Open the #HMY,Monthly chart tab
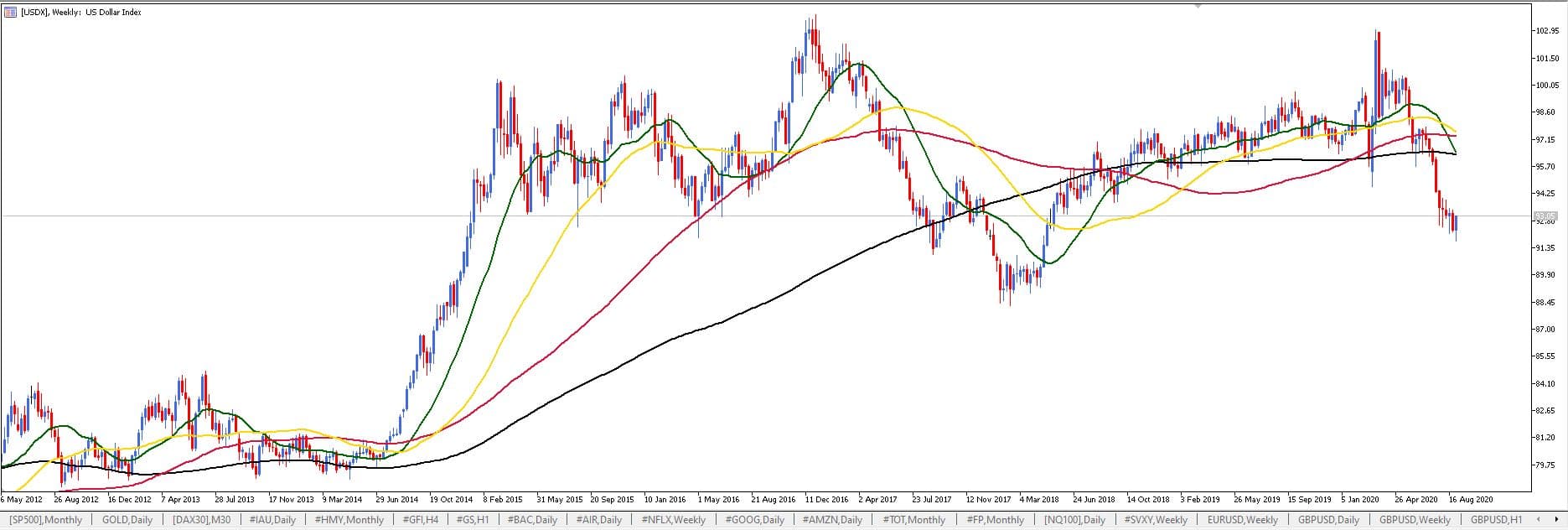 pyautogui.click(x=349, y=520)
